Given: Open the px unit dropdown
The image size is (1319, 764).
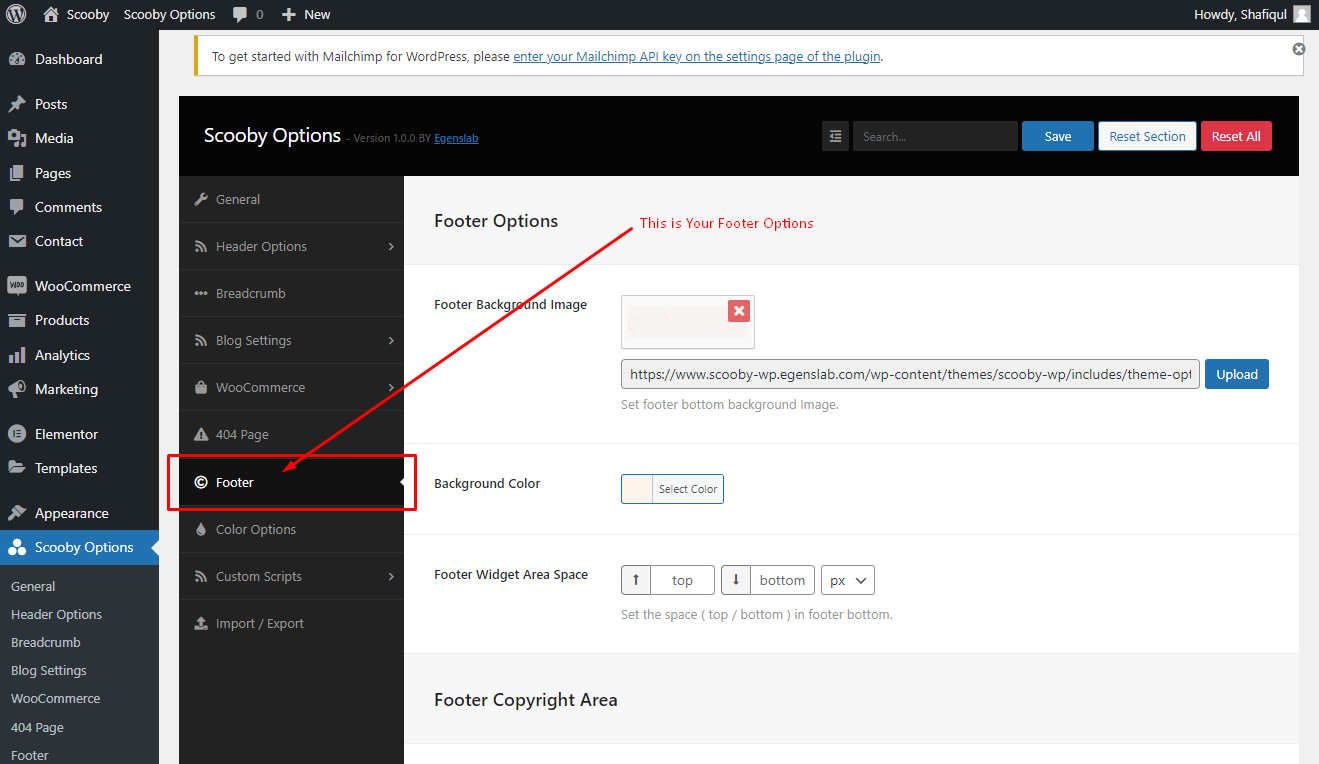Looking at the screenshot, I should coord(848,580).
